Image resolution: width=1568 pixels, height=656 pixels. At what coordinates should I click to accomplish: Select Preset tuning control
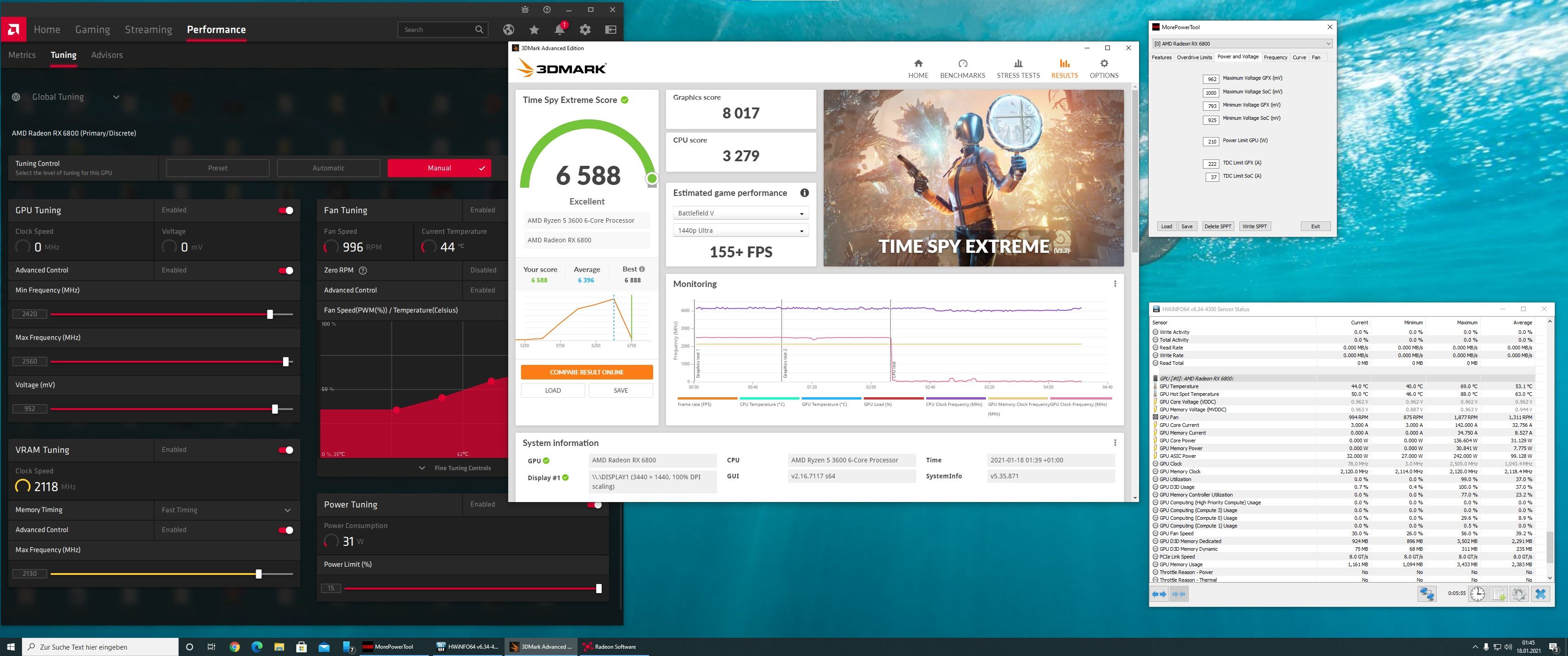tap(217, 168)
